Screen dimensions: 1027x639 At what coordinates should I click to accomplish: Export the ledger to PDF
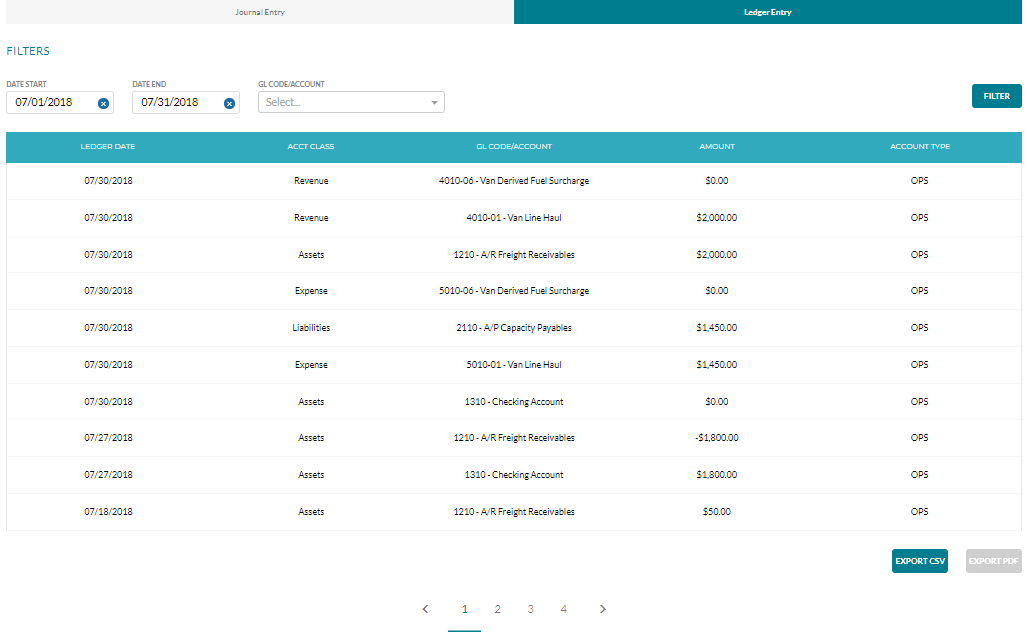coord(993,561)
